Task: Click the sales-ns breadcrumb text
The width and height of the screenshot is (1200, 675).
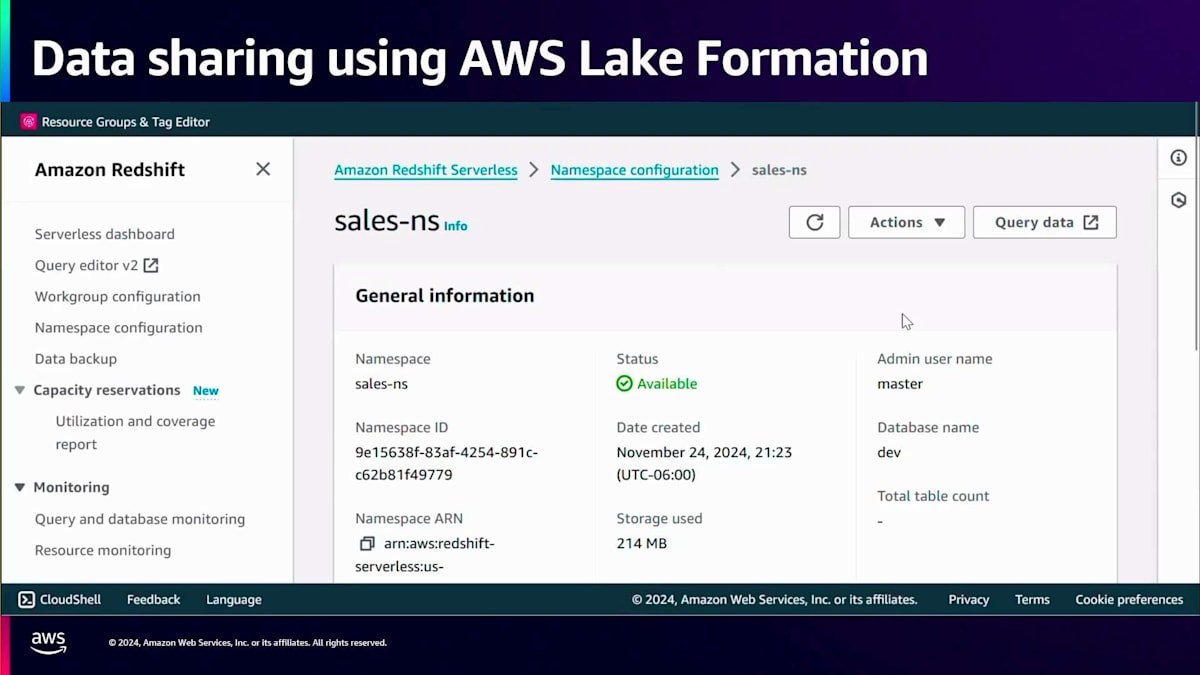Action: point(779,170)
